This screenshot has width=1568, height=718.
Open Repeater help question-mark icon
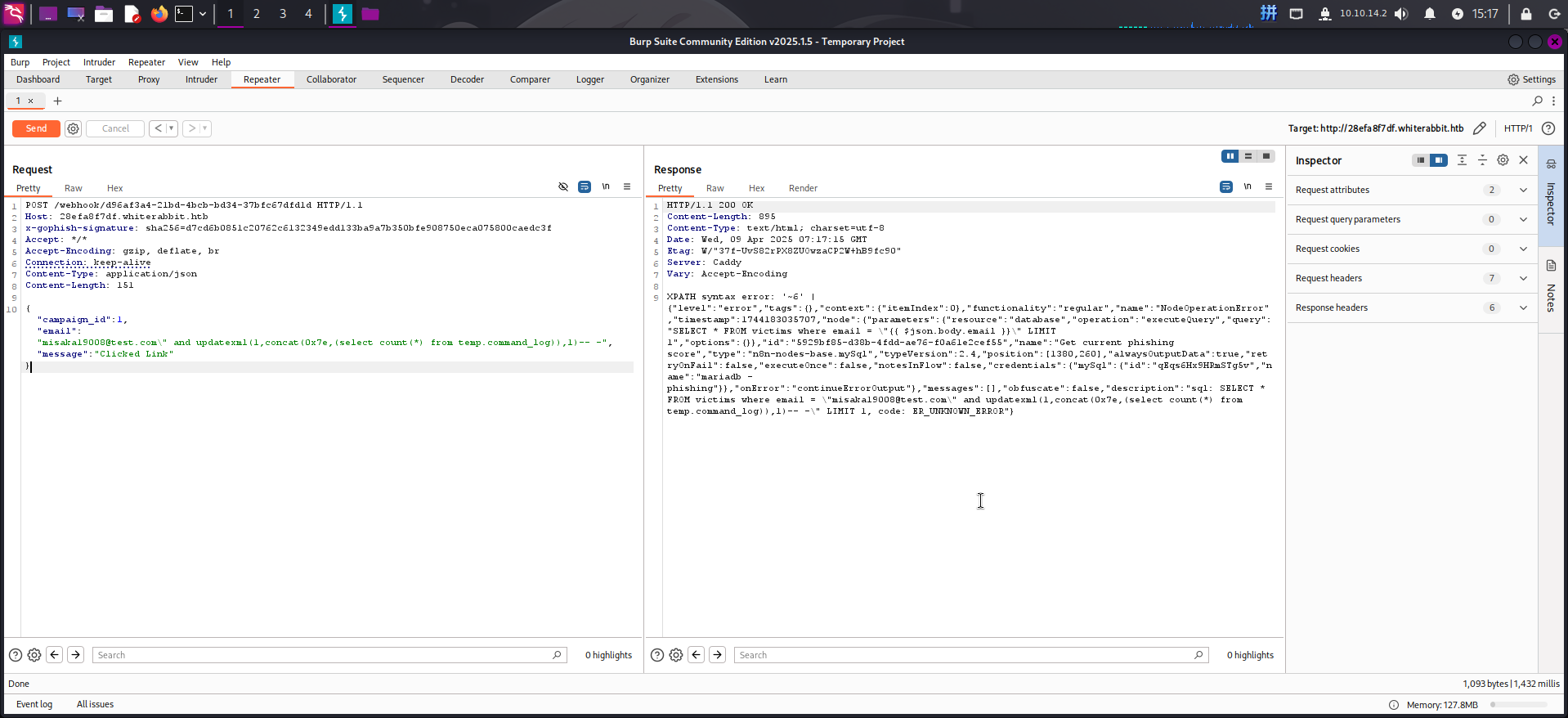tap(1548, 128)
